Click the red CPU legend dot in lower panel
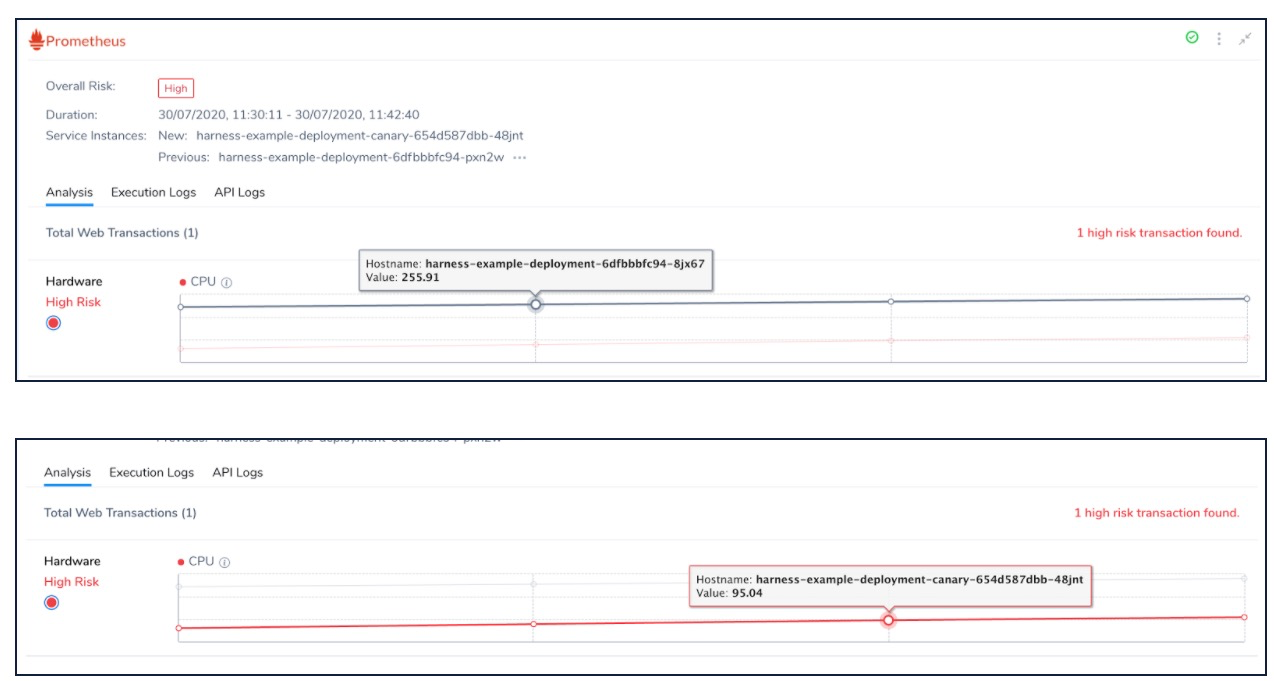Screen dimensions: 1274x681 click(x=180, y=562)
